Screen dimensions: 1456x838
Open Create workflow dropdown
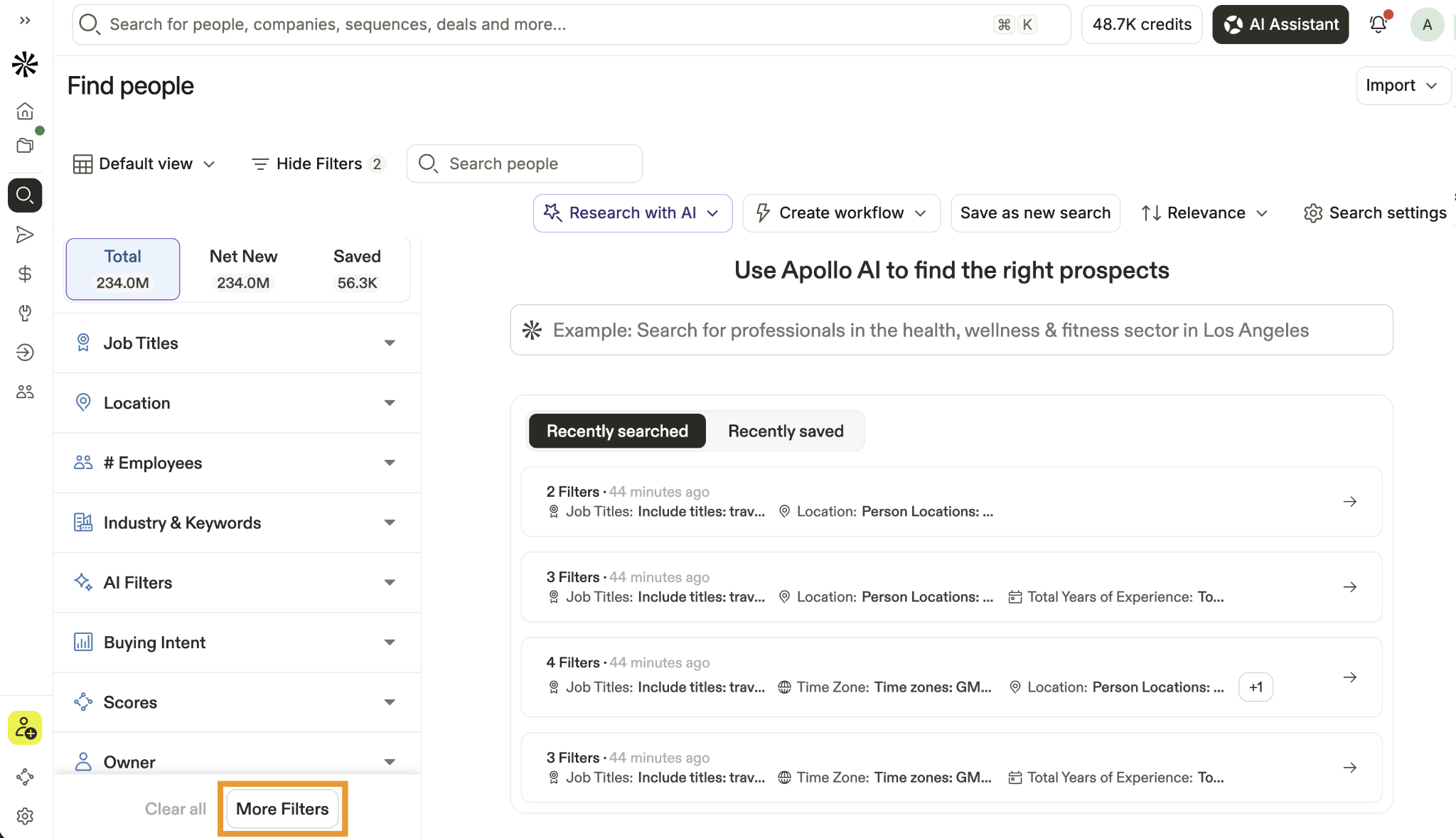click(842, 213)
